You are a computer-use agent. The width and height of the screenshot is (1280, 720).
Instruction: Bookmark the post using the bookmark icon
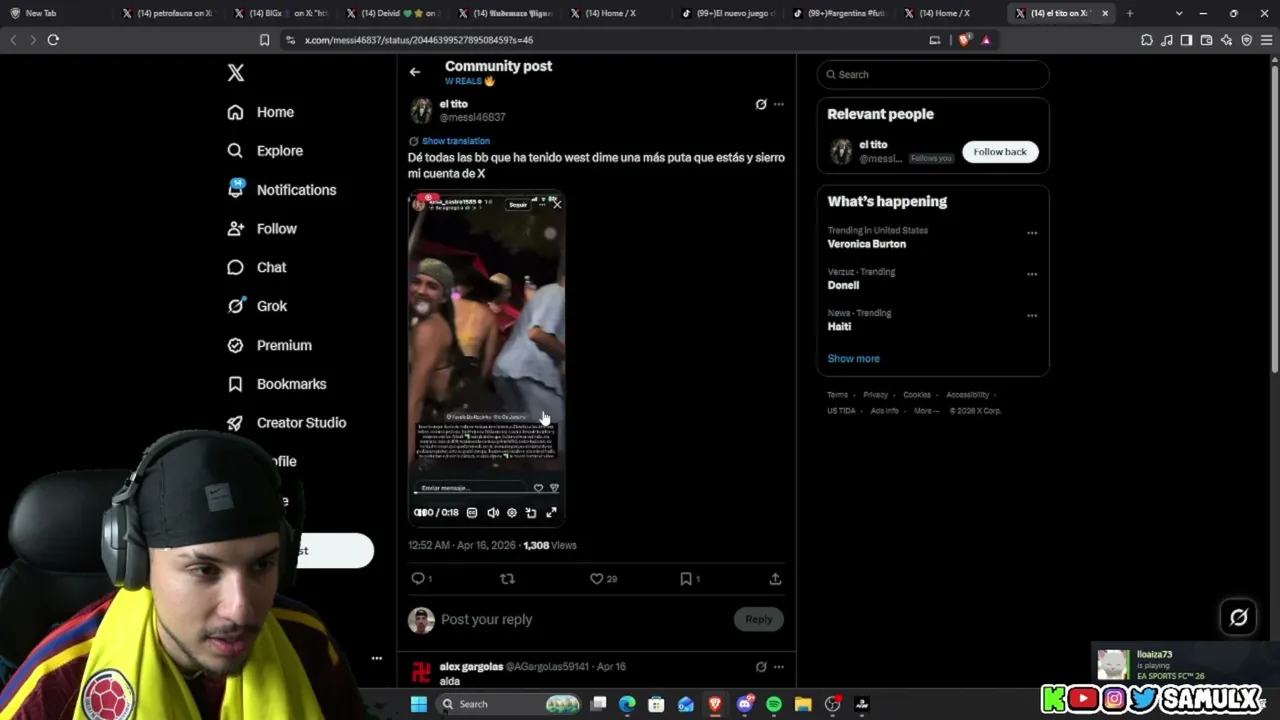(686, 579)
